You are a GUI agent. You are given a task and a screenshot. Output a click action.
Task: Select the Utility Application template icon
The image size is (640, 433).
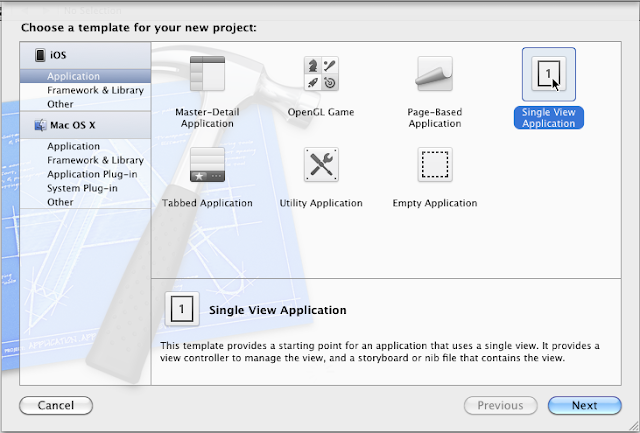[x=321, y=164]
